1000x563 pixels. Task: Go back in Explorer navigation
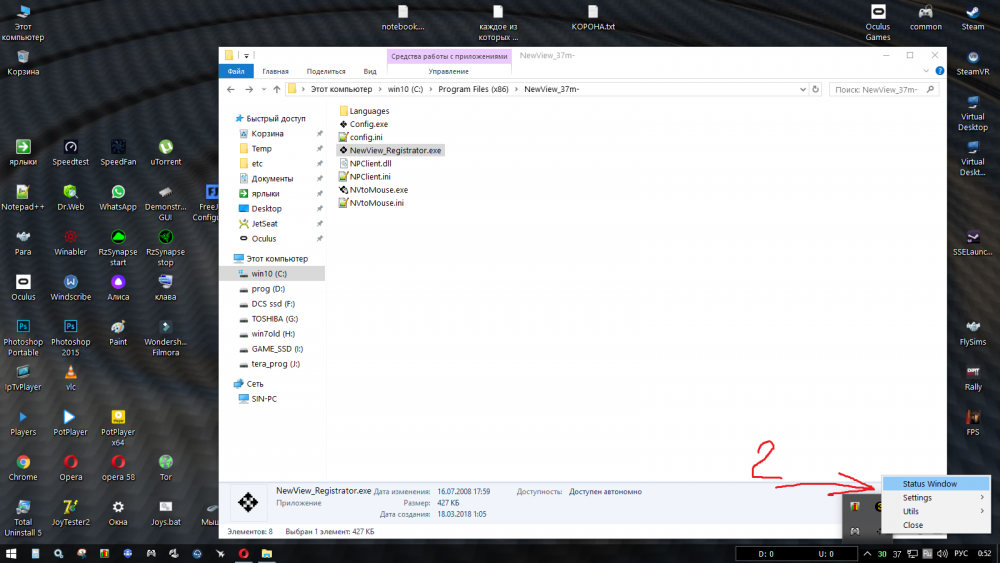point(231,89)
